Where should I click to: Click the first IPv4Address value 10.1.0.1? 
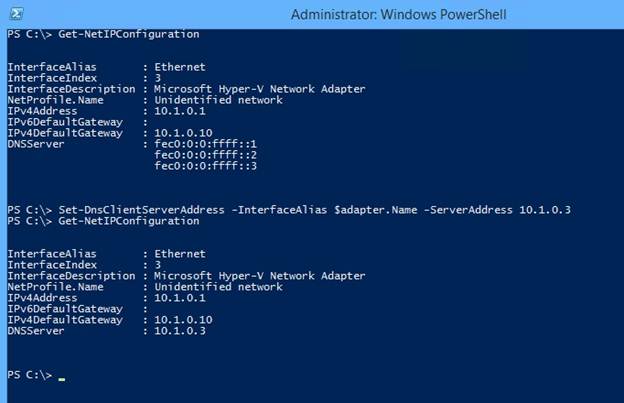(x=180, y=111)
